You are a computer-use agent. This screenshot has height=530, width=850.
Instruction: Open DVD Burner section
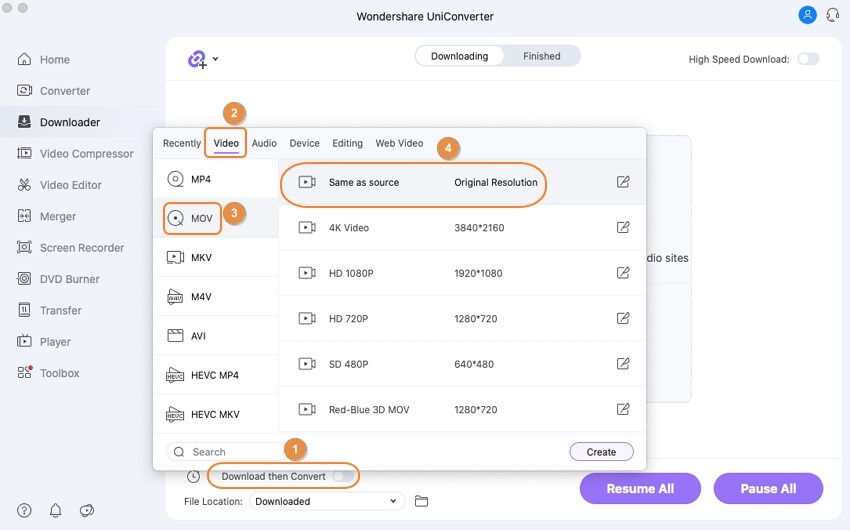[x=59, y=280]
